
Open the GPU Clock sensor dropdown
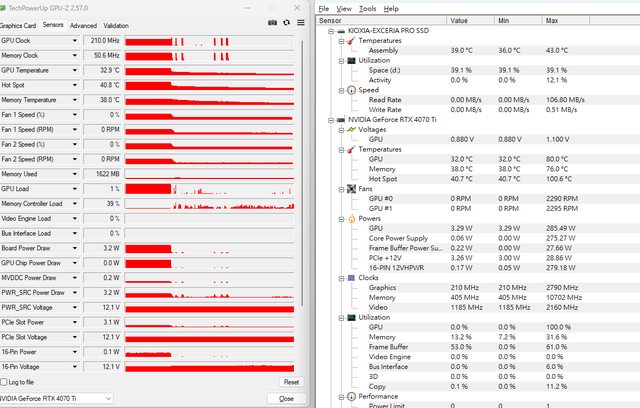tap(76, 40)
